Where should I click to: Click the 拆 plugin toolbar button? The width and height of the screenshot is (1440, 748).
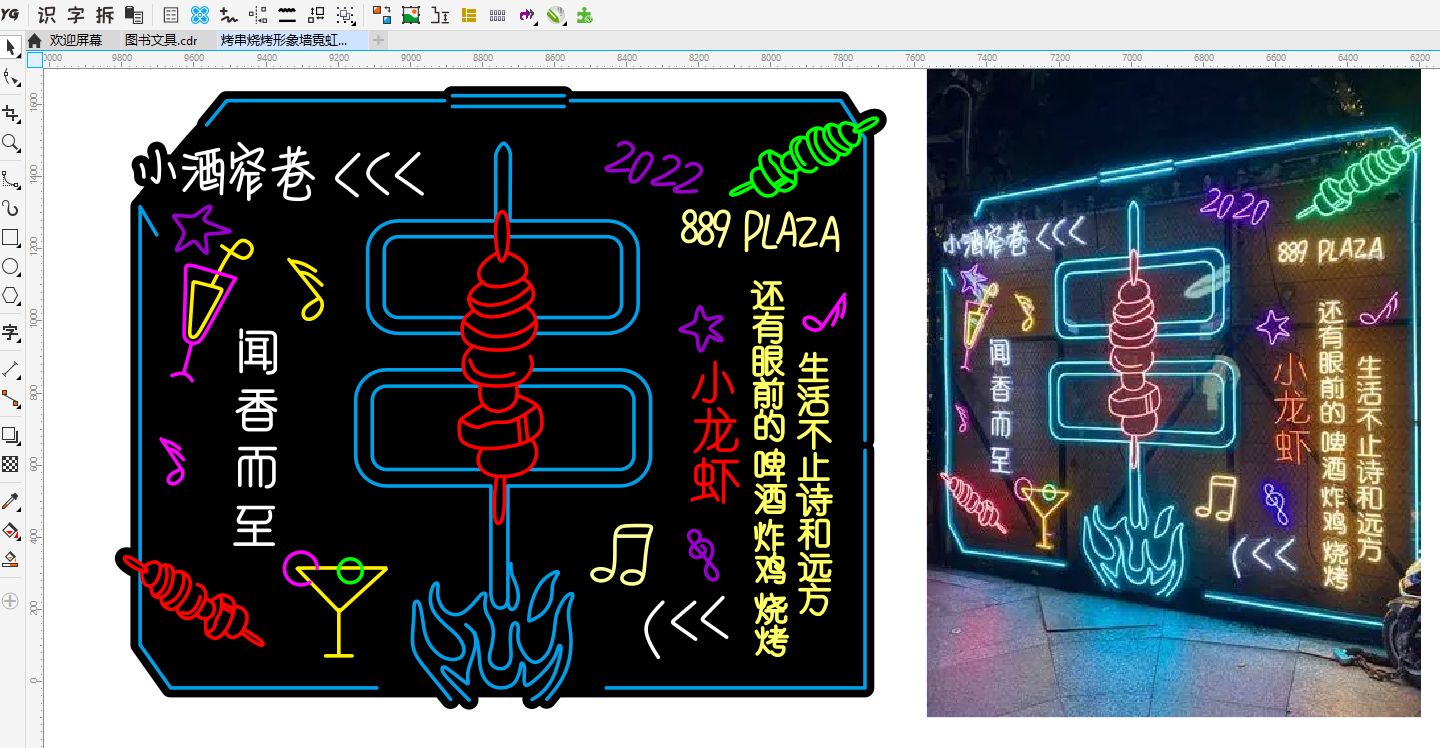click(104, 15)
